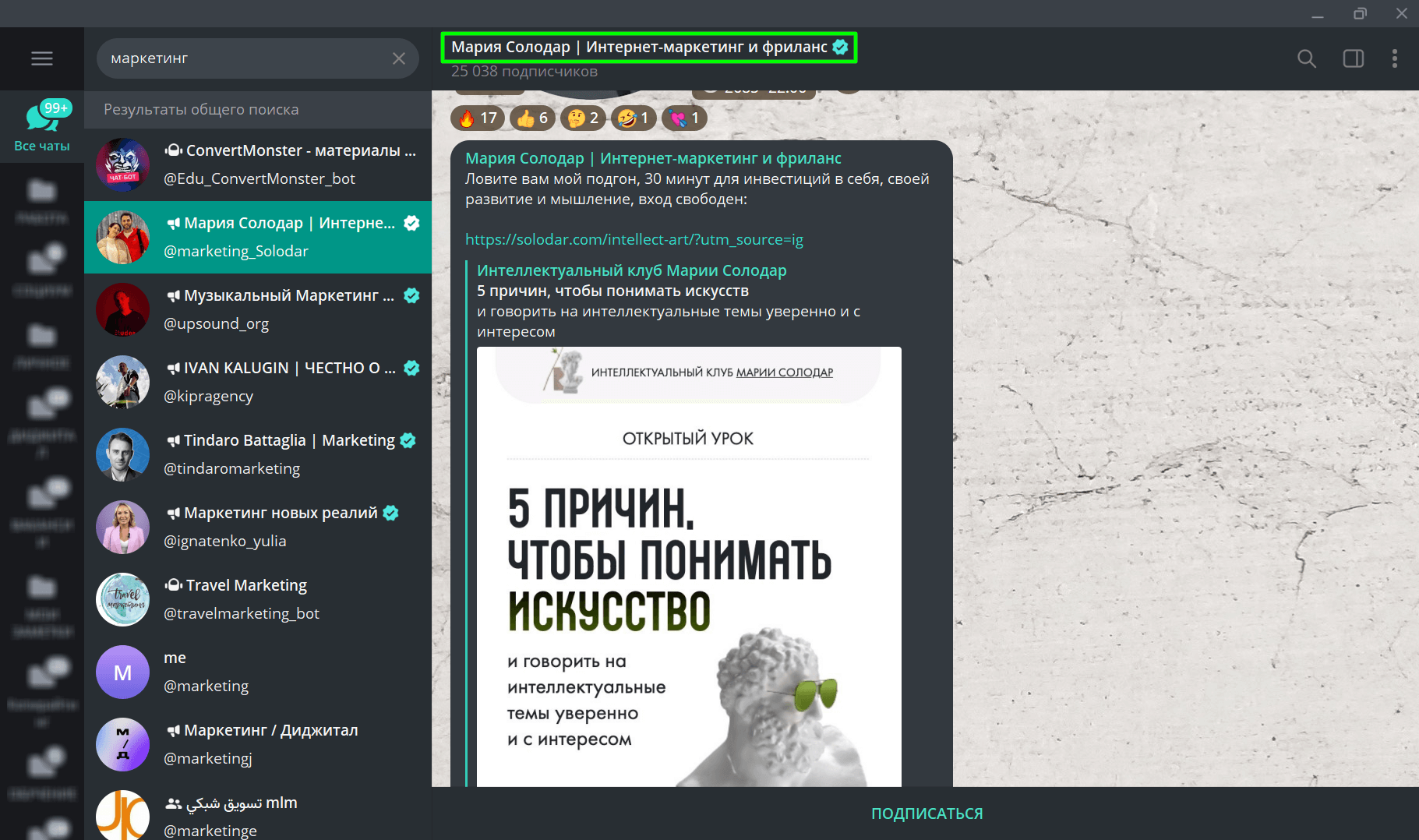Clear the search field with X icon
Image resolution: width=1419 pixels, height=840 pixels.
pyautogui.click(x=399, y=58)
